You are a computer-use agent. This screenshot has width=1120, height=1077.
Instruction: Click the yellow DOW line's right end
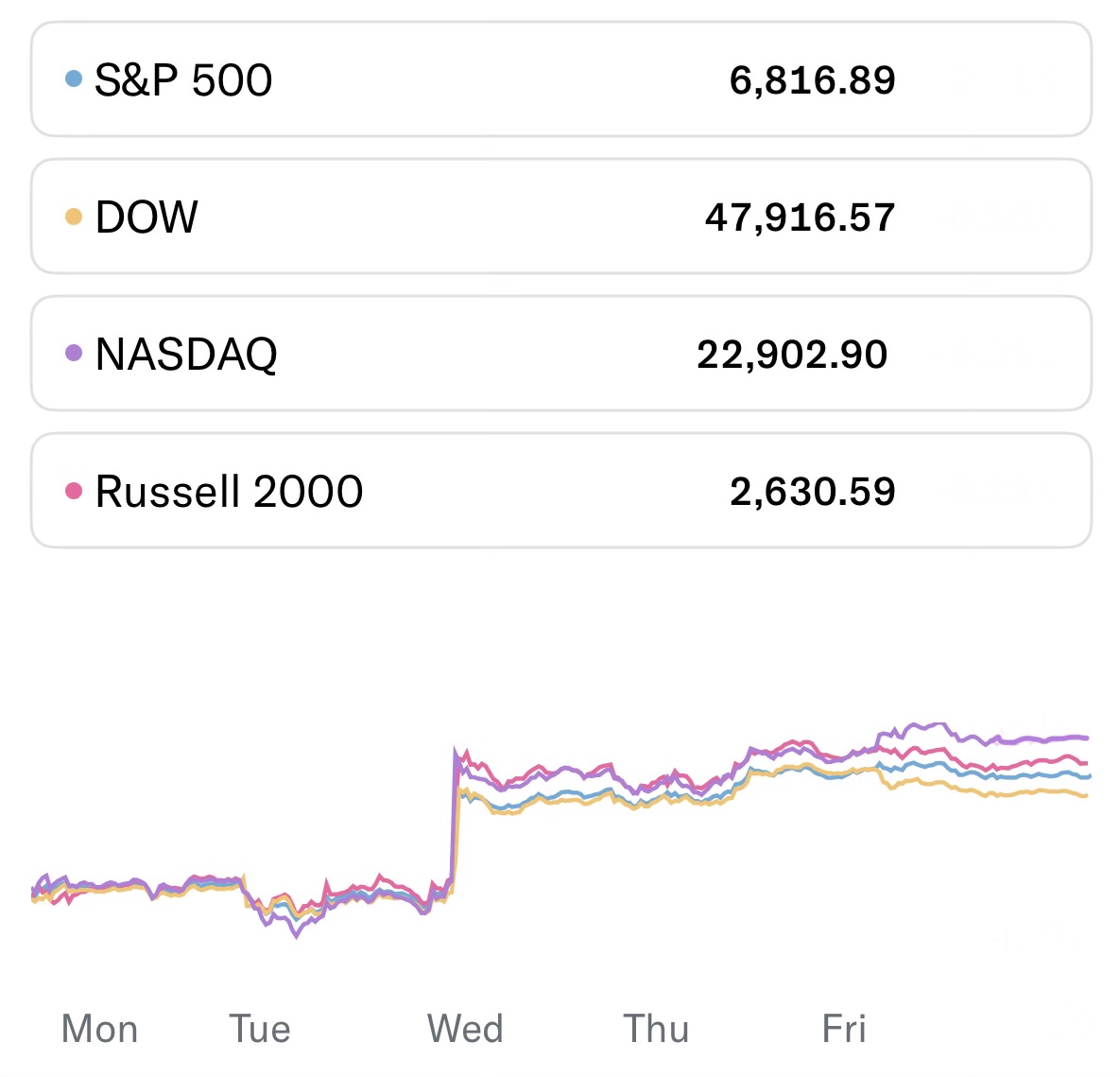[x=1085, y=796]
